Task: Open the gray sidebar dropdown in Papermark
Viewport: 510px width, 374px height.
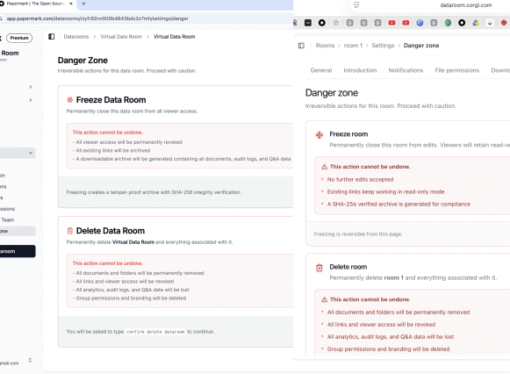Action: click(18, 153)
